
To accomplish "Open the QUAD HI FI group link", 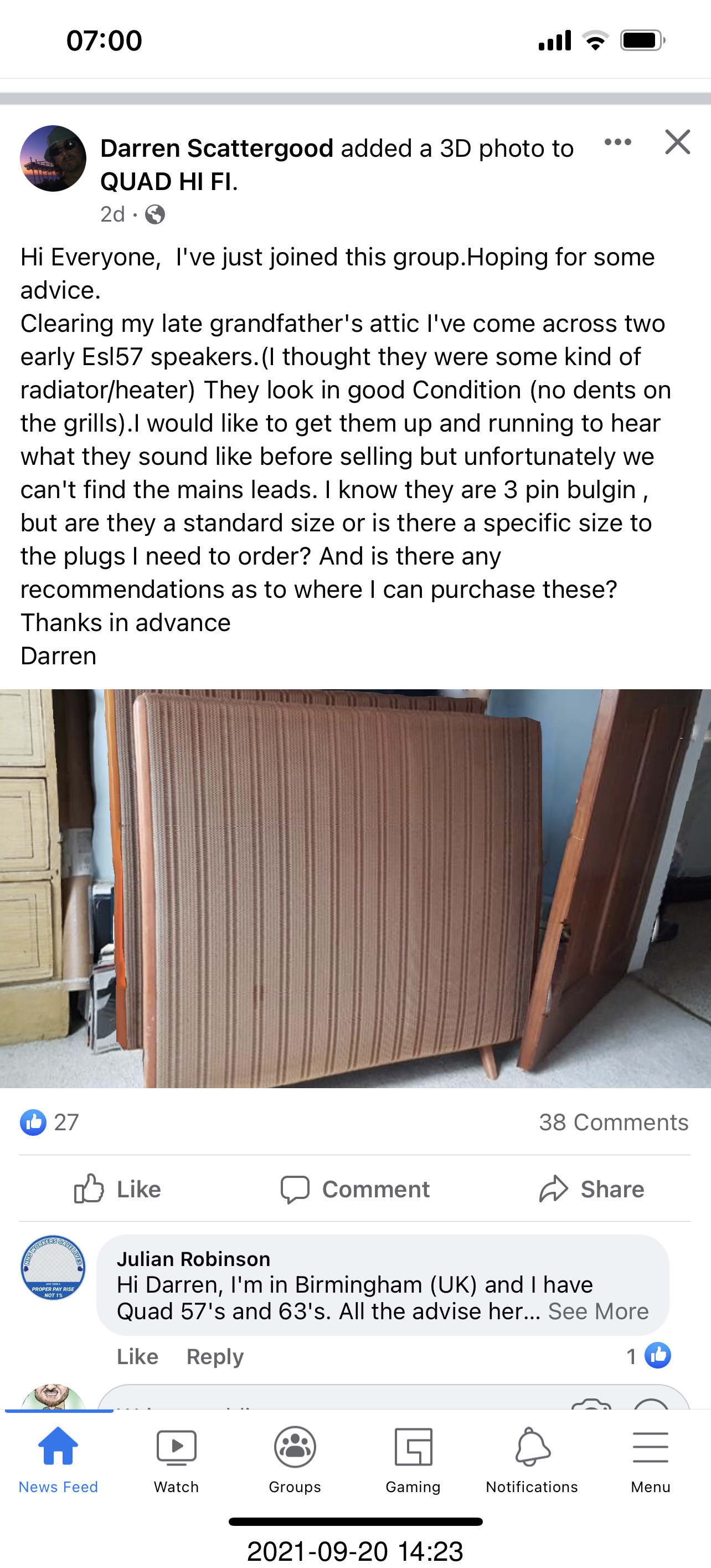I will (168, 181).
